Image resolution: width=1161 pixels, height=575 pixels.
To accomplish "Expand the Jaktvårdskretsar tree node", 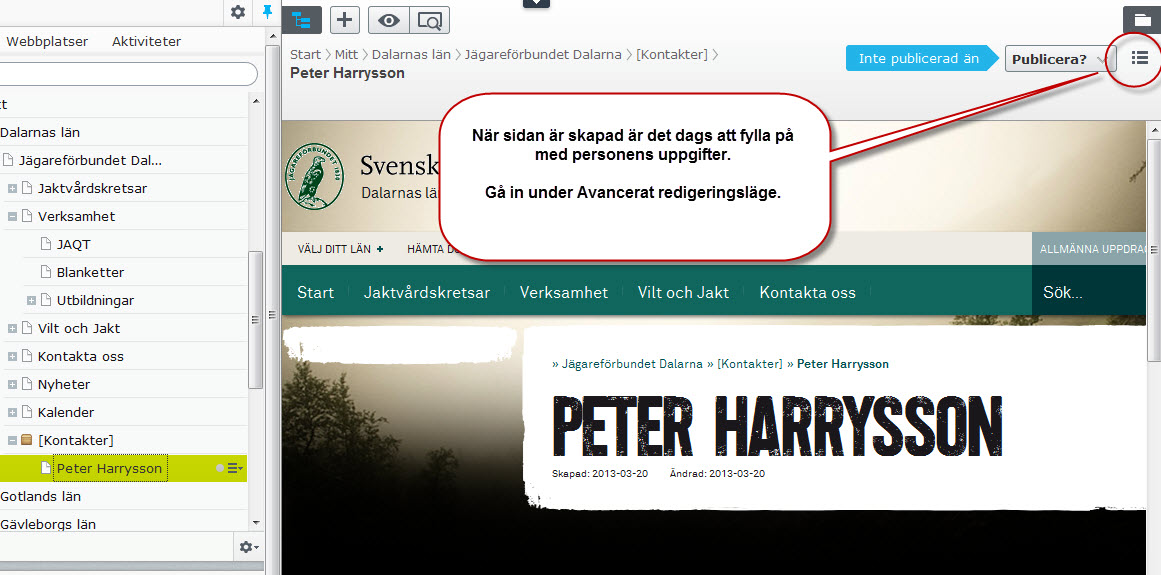I will (x=12, y=189).
